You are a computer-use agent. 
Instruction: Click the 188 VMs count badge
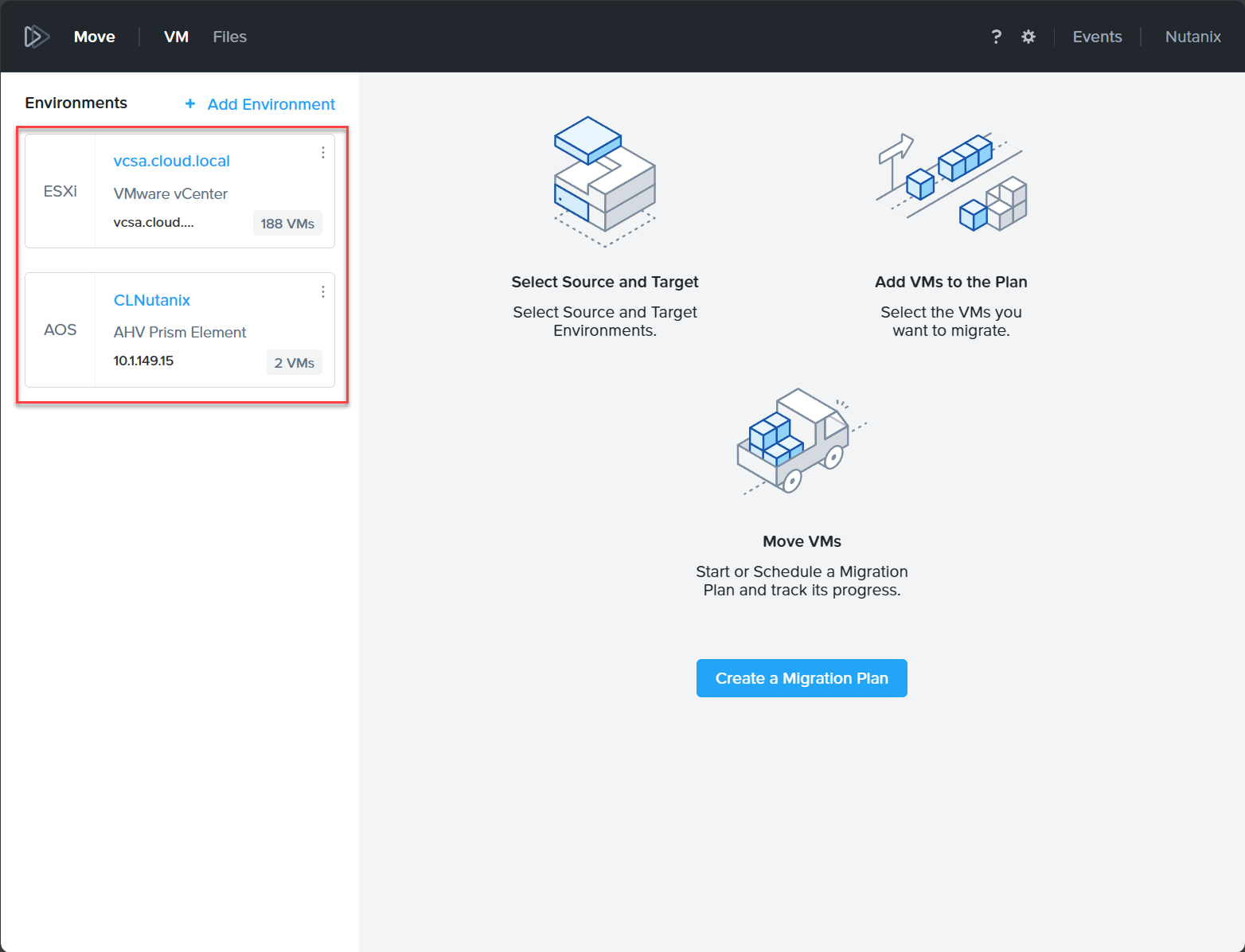[x=287, y=224]
